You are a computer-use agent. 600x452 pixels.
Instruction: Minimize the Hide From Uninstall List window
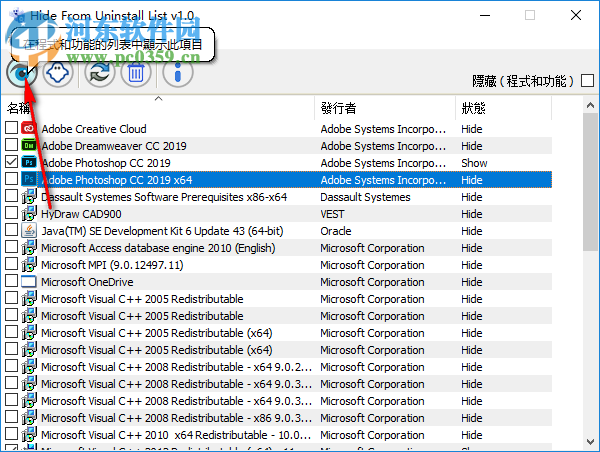485,15
